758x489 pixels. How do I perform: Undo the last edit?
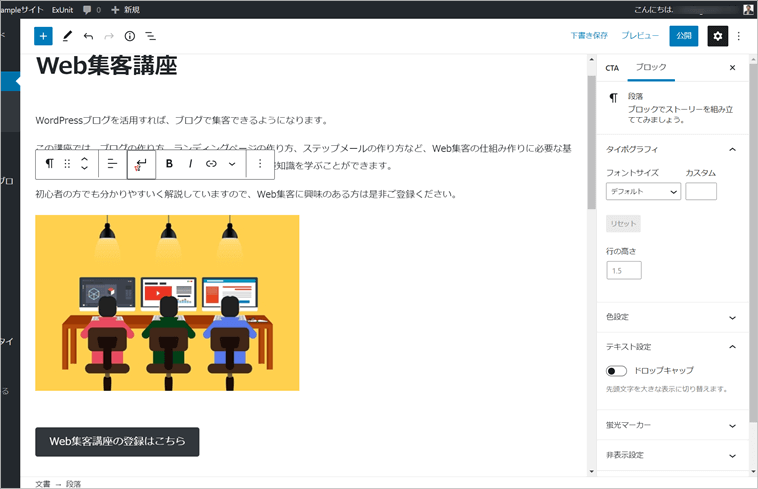coord(88,36)
